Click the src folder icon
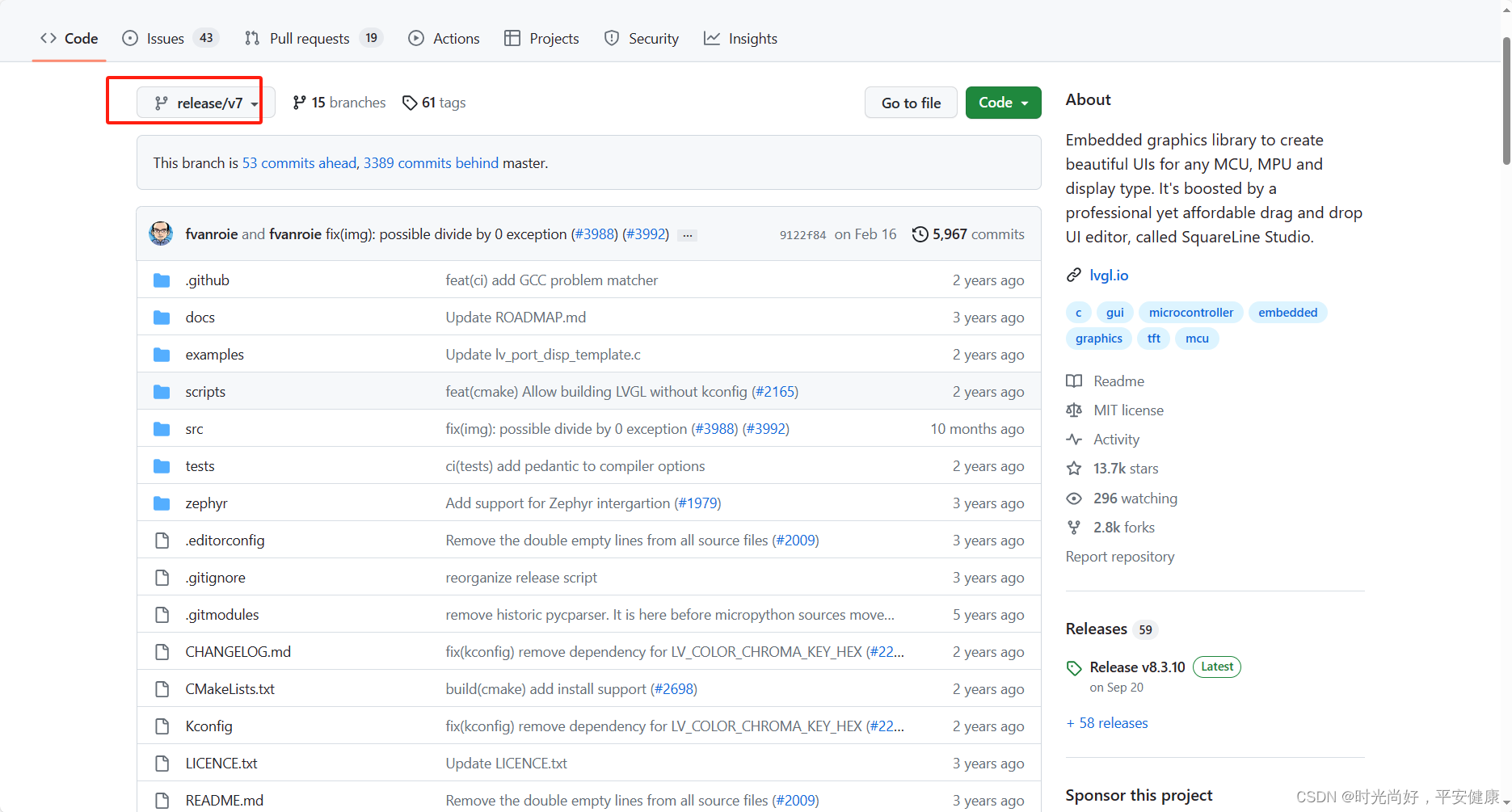 [x=162, y=429]
